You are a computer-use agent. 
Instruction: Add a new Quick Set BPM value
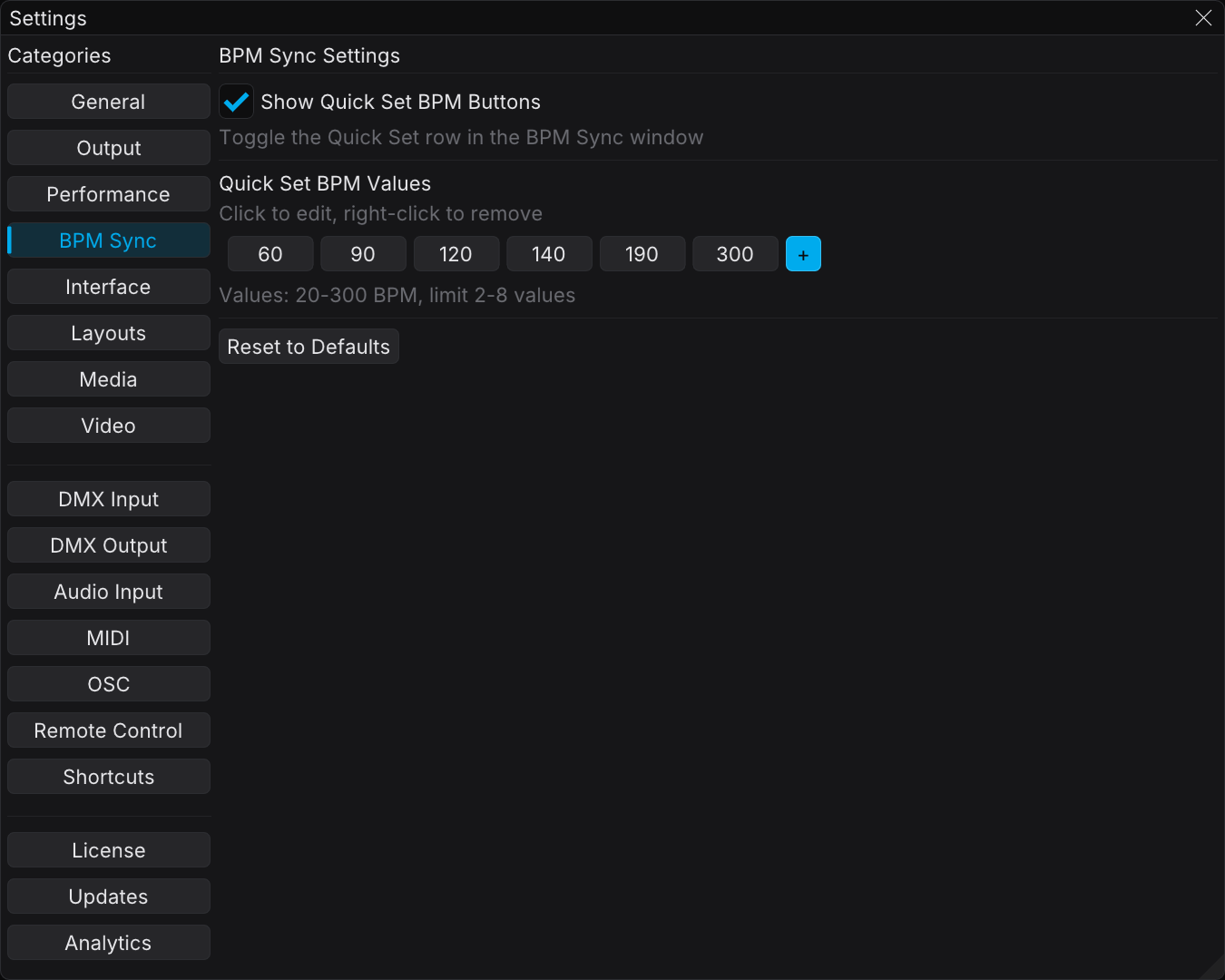coord(803,254)
